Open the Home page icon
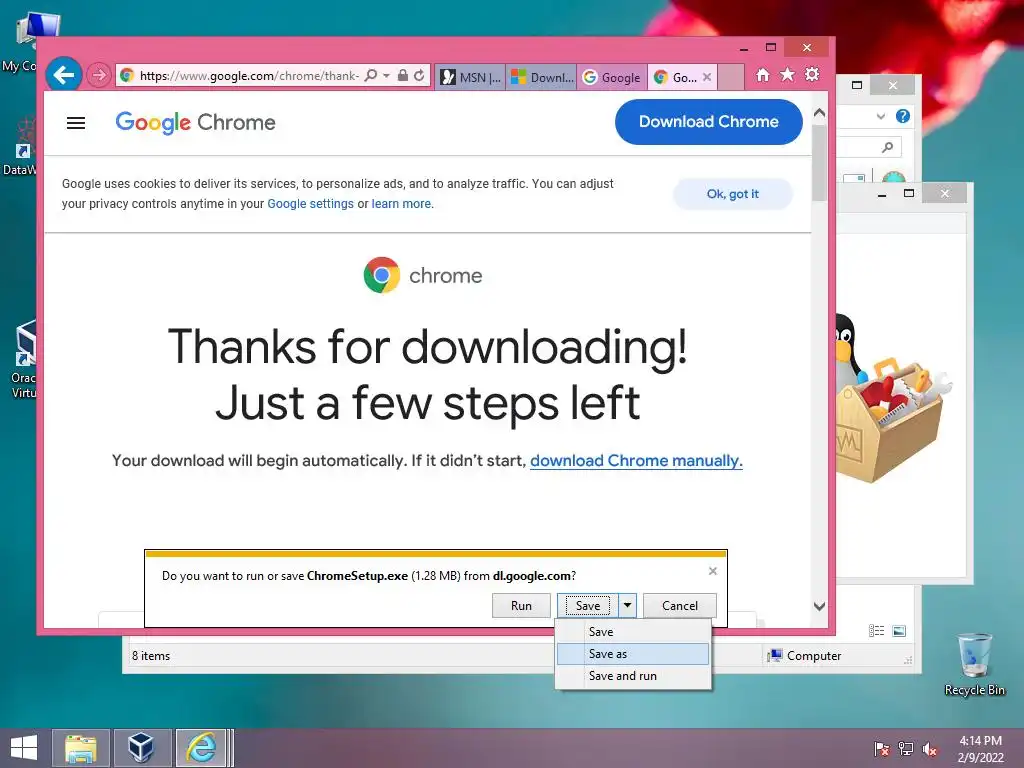Image resolution: width=1024 pixels, height=768 pixels. [x=763, y=75]
